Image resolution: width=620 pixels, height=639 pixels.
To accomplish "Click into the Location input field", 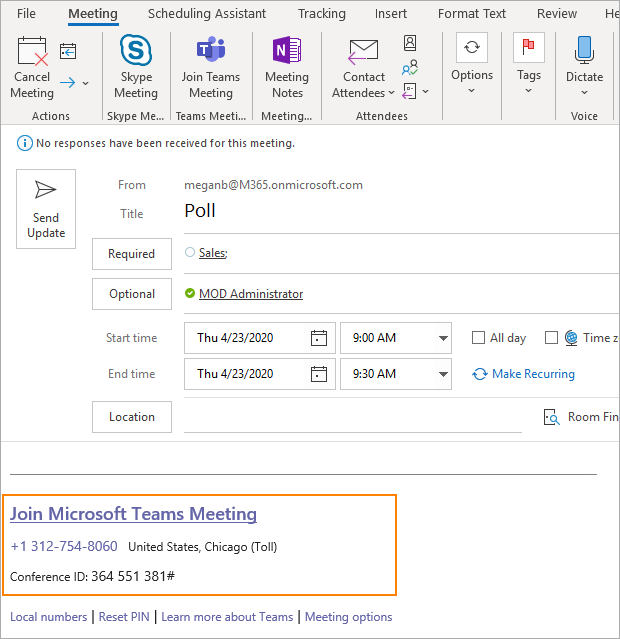I will tap(353, 417).
